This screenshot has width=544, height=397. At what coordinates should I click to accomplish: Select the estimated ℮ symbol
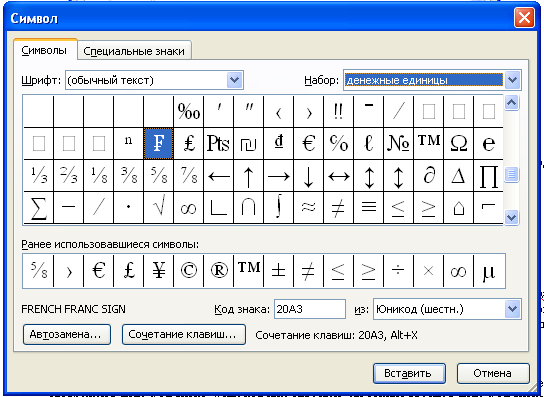[x=488, y=143]
